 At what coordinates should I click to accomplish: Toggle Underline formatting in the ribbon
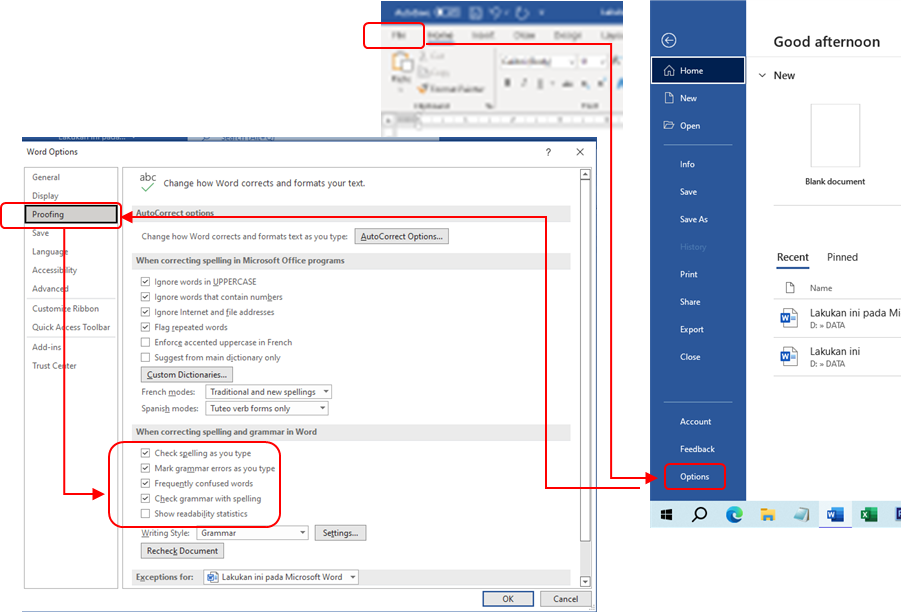540,84
